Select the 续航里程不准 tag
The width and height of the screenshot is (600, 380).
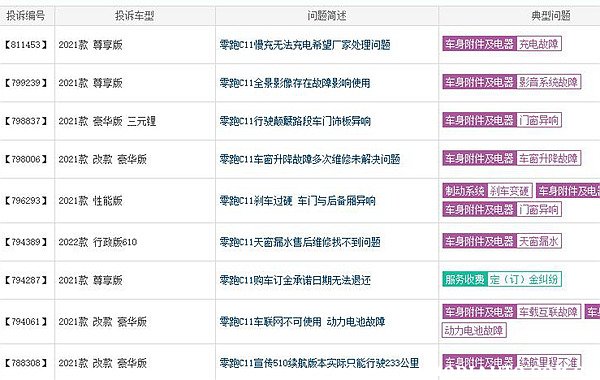548,362
